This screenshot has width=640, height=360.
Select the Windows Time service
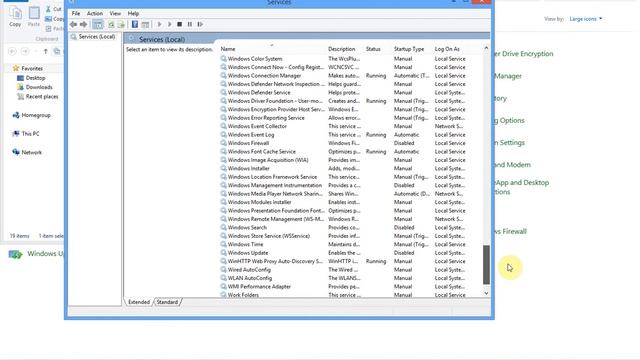pyautogui.click(x=245, y=244)
